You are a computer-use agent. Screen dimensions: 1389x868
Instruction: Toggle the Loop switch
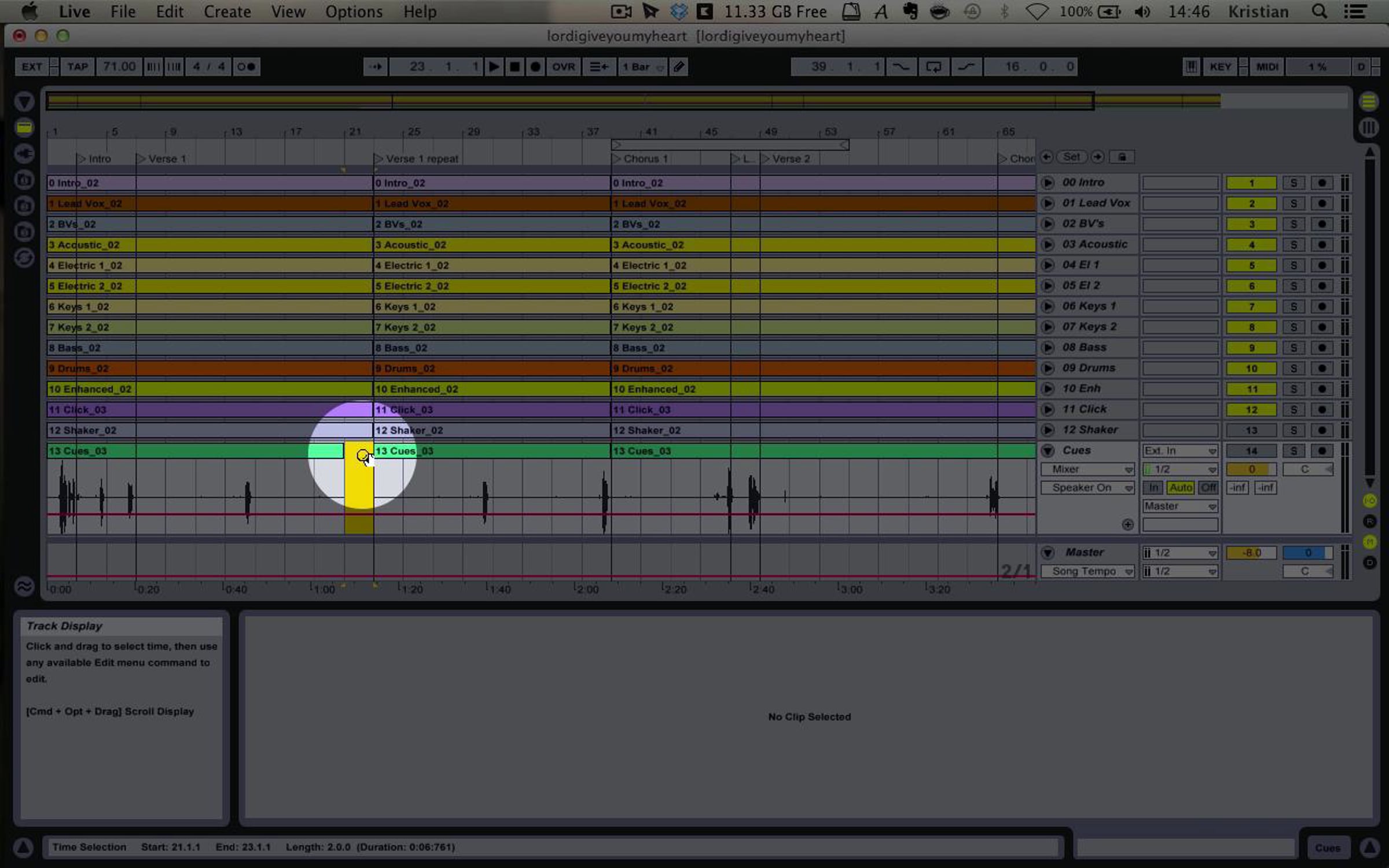[x=934, y=67]
